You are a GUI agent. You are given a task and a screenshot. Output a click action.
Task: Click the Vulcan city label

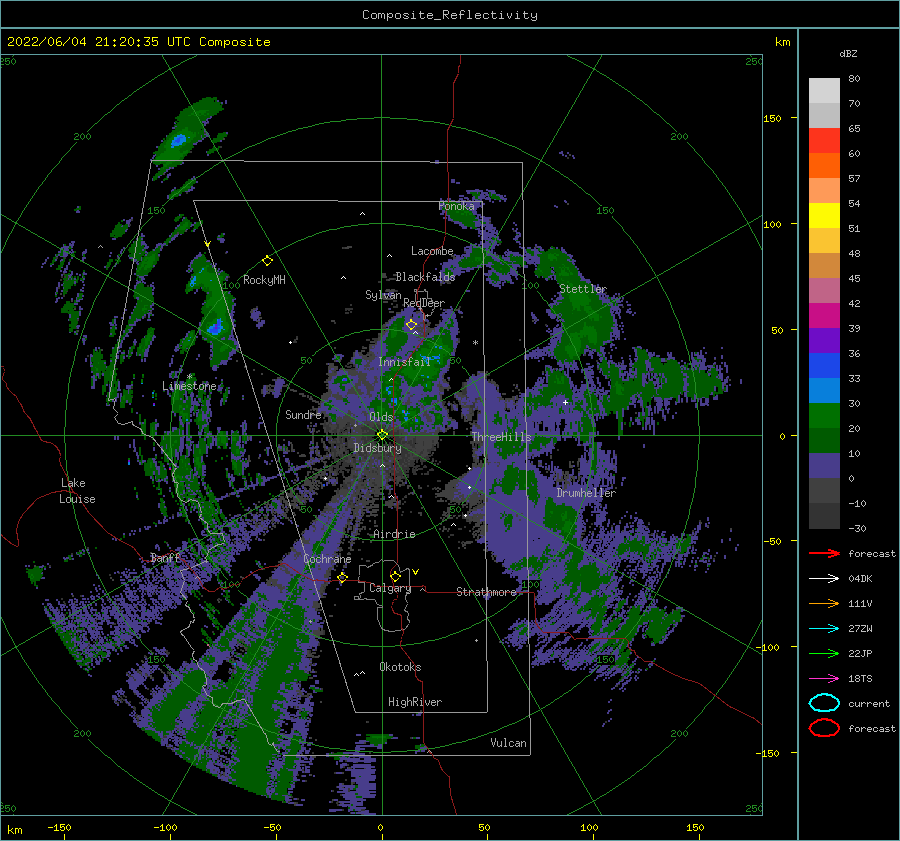(x=508, y=743)
